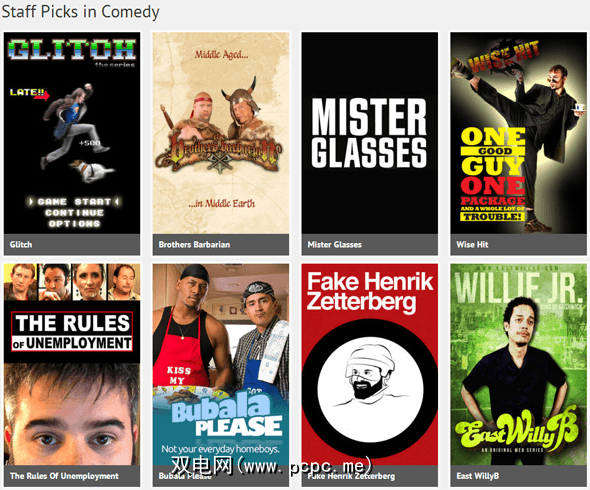
Task: Click the One Good Guy yellow text block
Action: click(x=493, y=151)
